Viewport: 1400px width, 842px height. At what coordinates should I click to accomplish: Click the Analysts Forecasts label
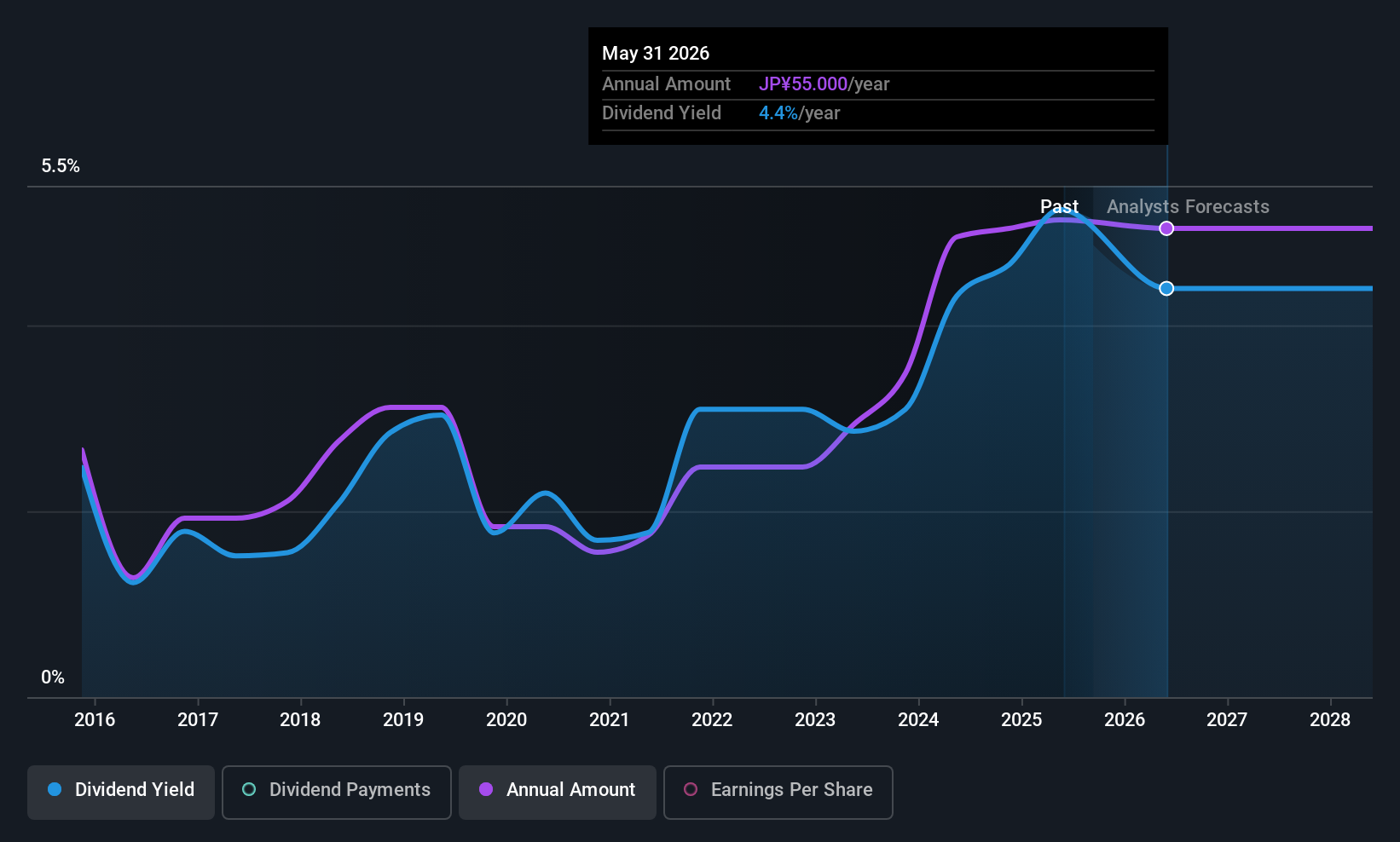pyautogui.click(x=1188, y=207)
